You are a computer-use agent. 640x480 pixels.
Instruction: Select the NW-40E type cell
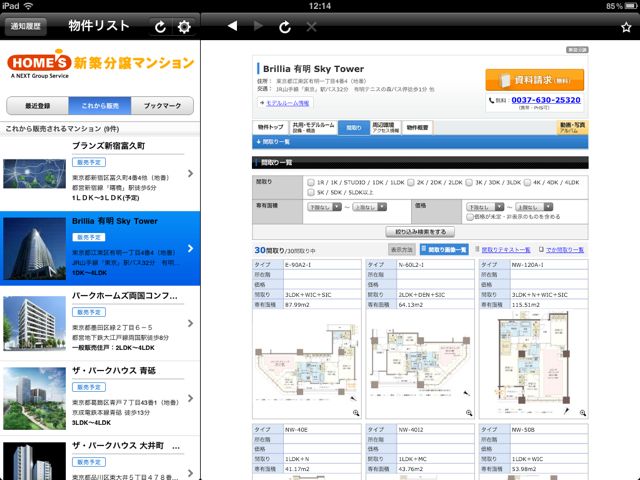[322, 430]
